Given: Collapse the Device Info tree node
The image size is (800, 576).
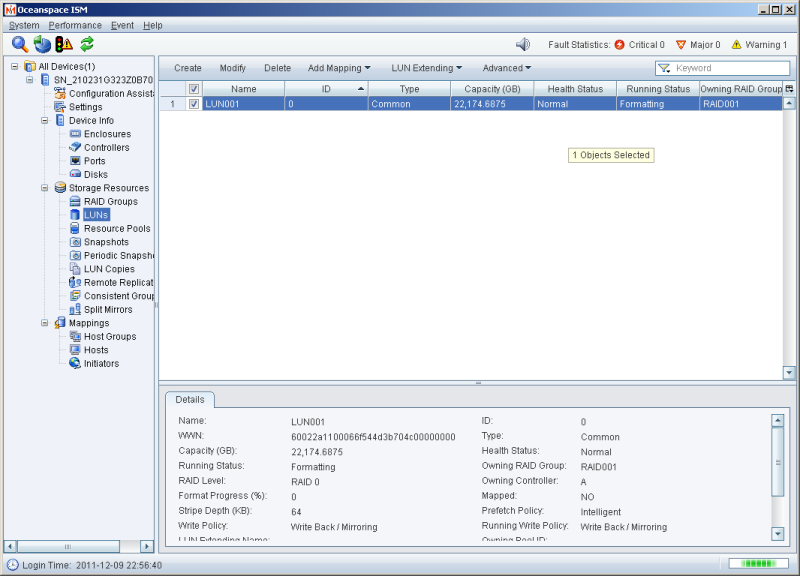Looking at the screenshot, I should click(45, 120).
